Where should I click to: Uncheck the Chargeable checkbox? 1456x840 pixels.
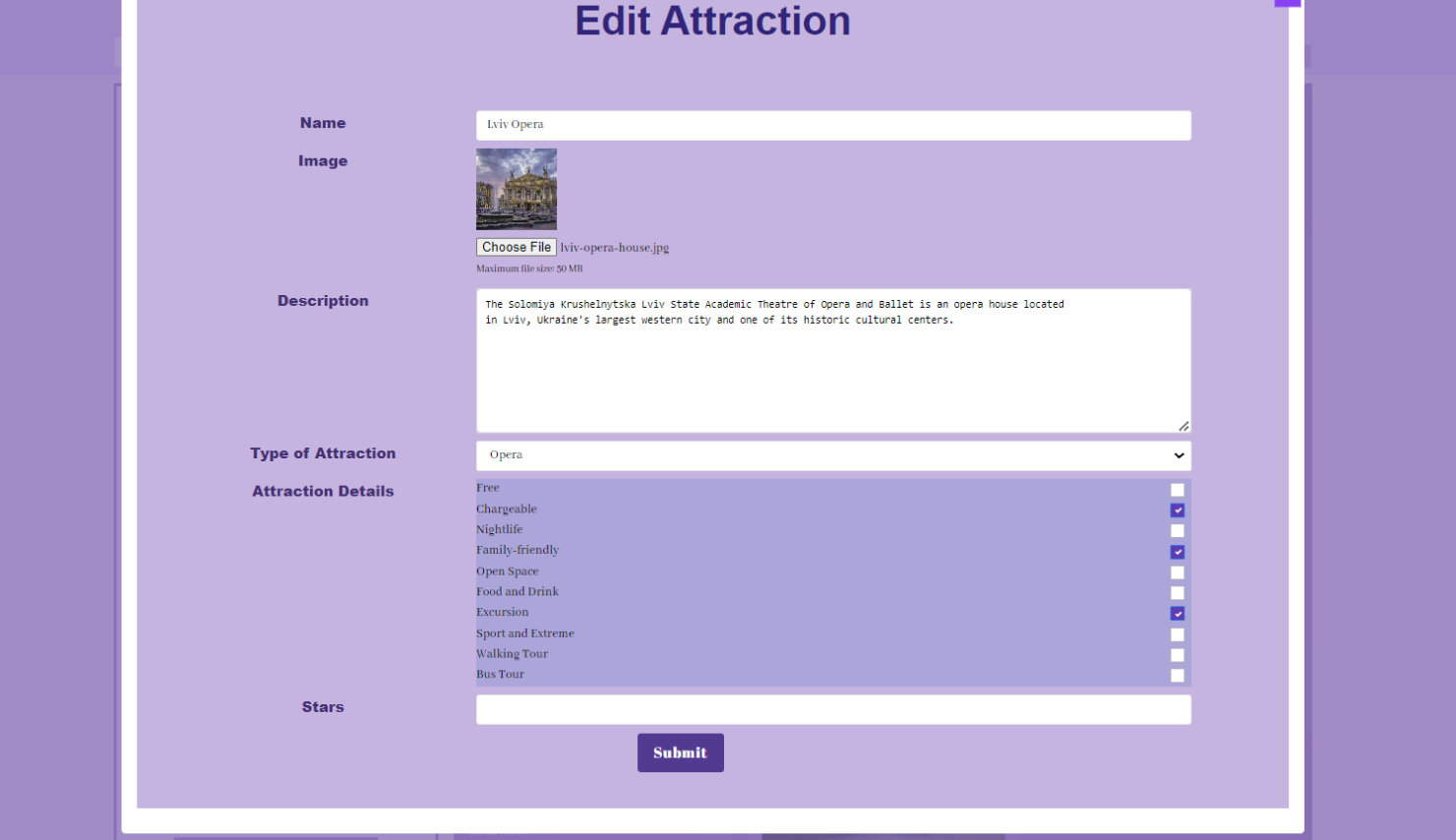click(1177, 510)
